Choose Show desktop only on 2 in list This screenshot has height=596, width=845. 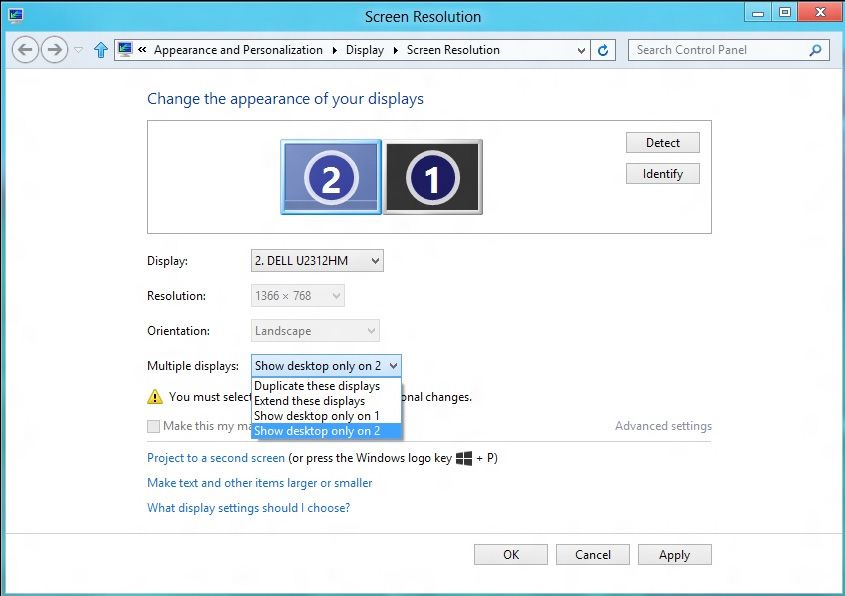click(327, 431)
